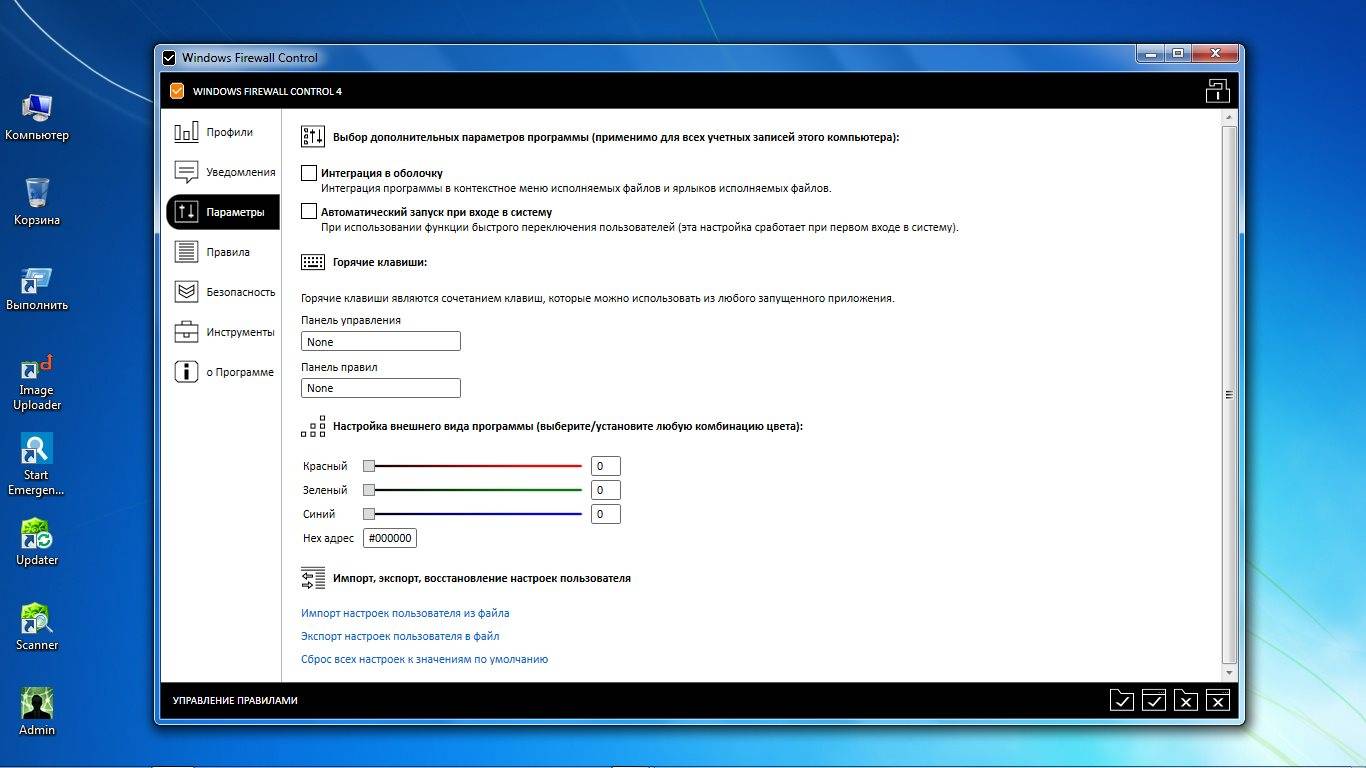The image size is (1366, 768).
Task: Click Сброс всех настроек к значениям
Action: click(x=424, y=659)
